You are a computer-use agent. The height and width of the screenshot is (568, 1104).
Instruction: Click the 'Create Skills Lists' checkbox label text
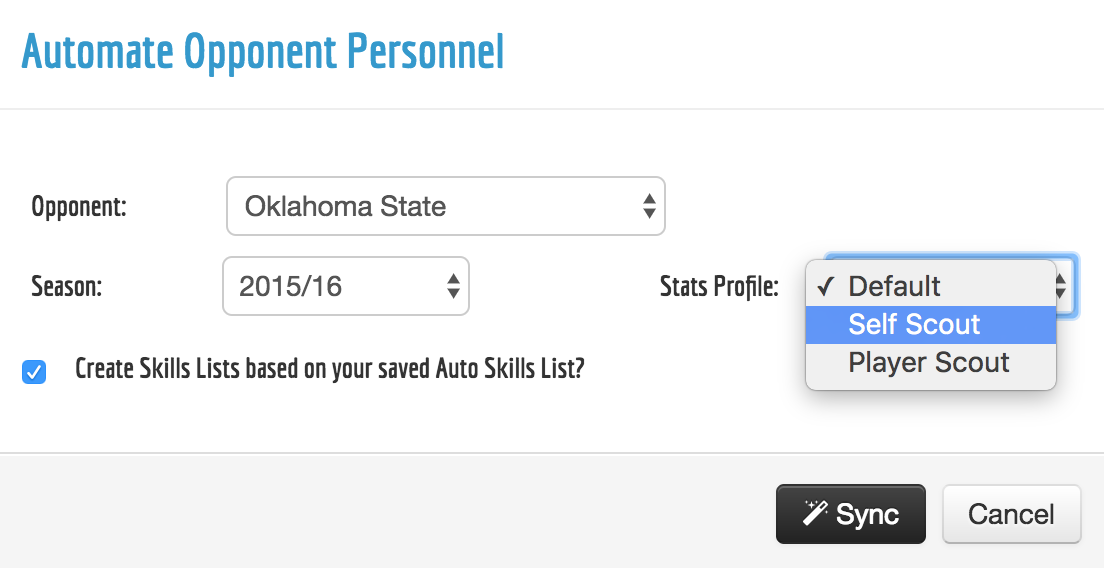pos(329,369)
